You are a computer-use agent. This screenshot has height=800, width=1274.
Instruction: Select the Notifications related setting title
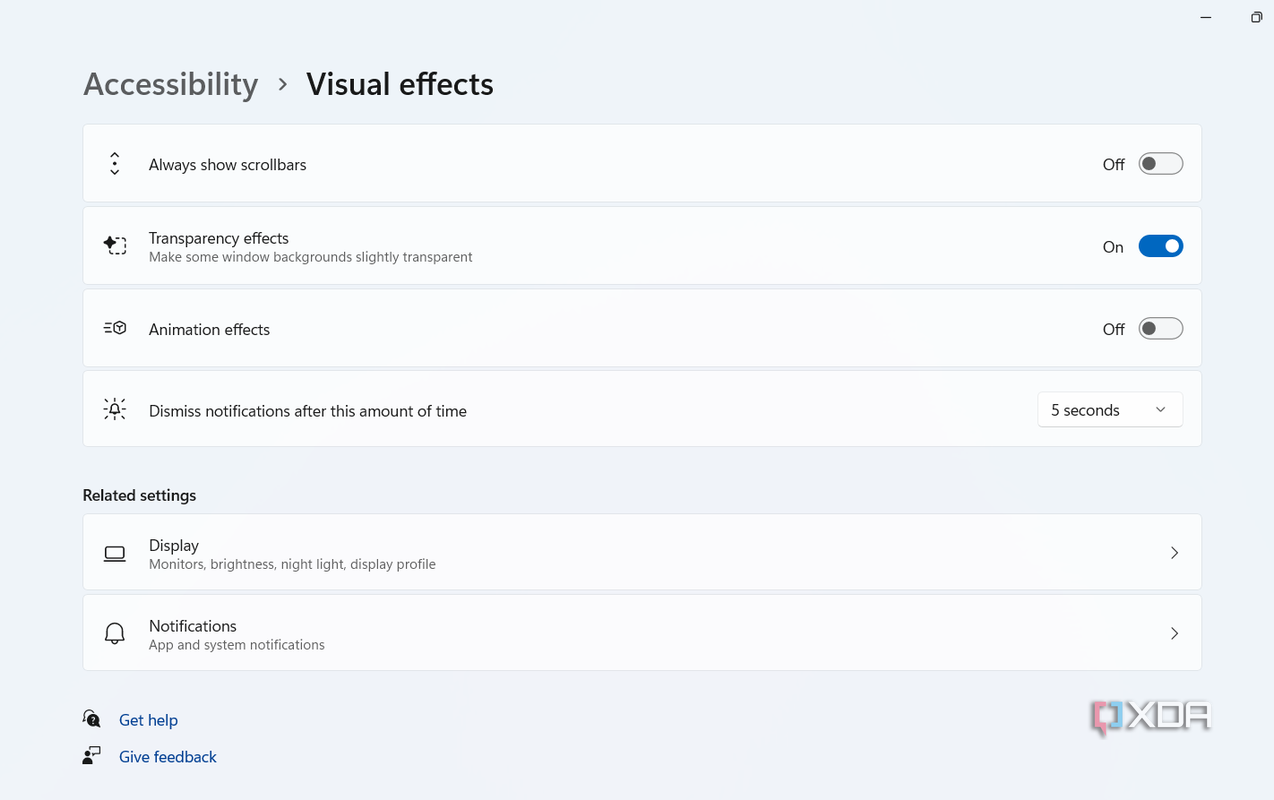[x=193, y=626]
